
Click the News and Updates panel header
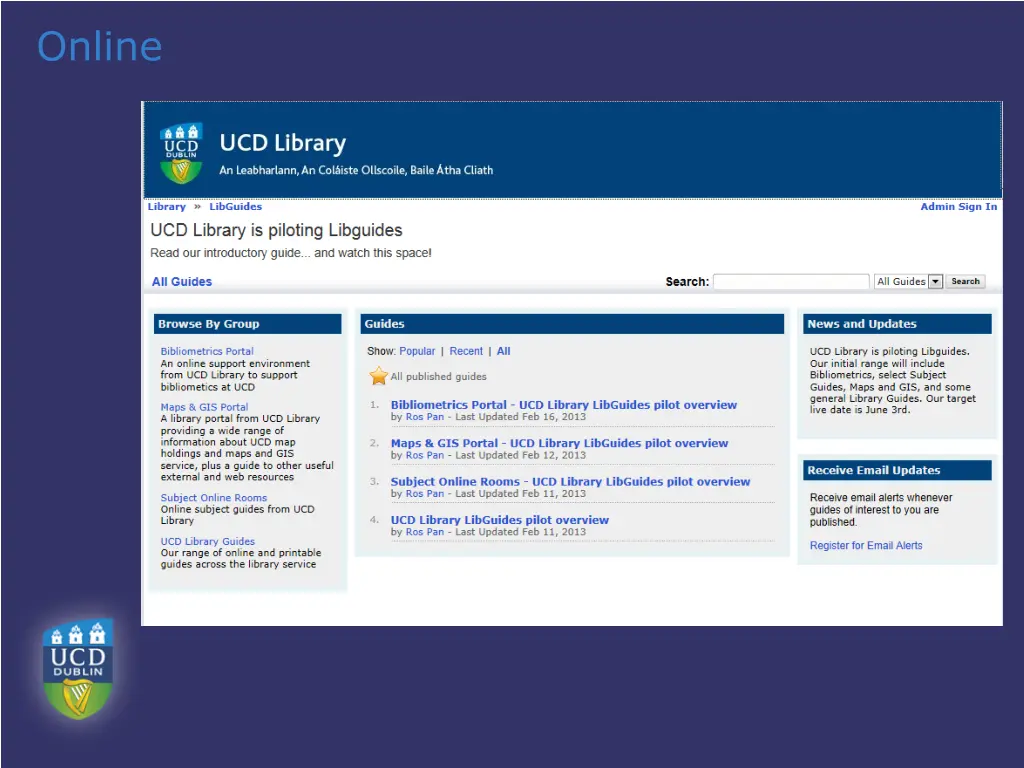pos(897,324)
